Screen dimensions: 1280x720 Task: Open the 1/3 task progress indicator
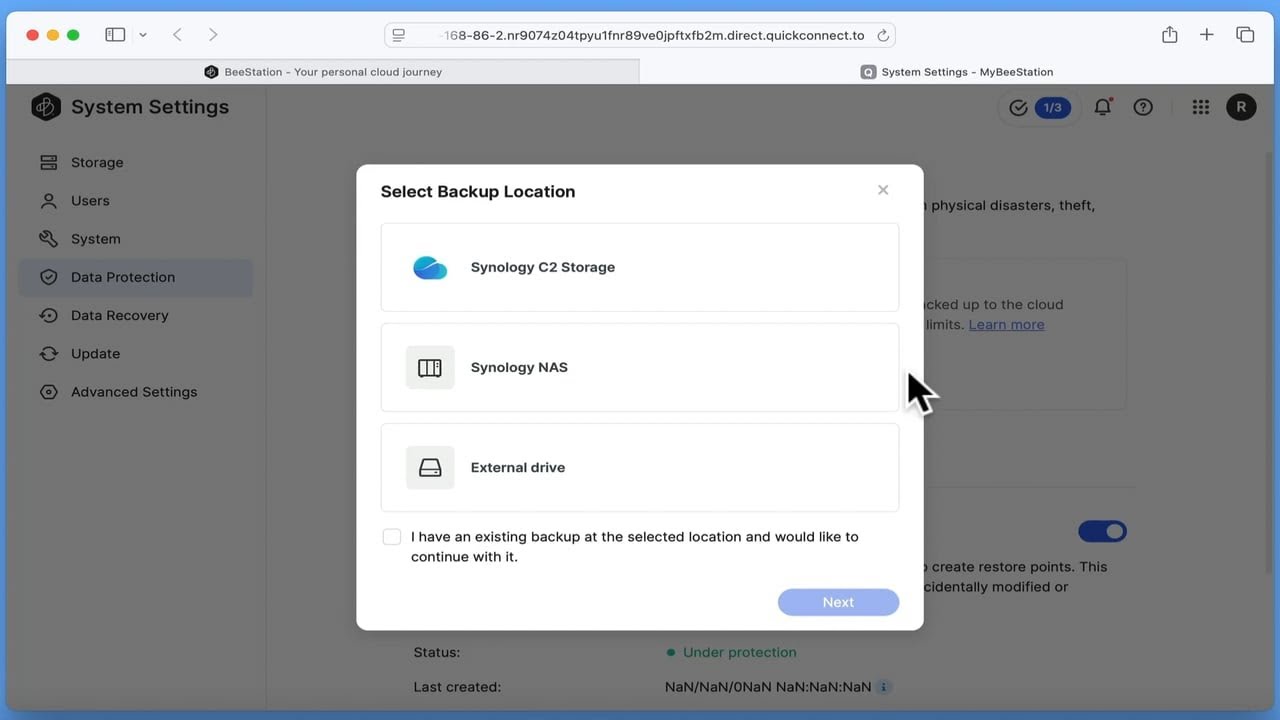pyautogui.click(x=1039, y=107)
